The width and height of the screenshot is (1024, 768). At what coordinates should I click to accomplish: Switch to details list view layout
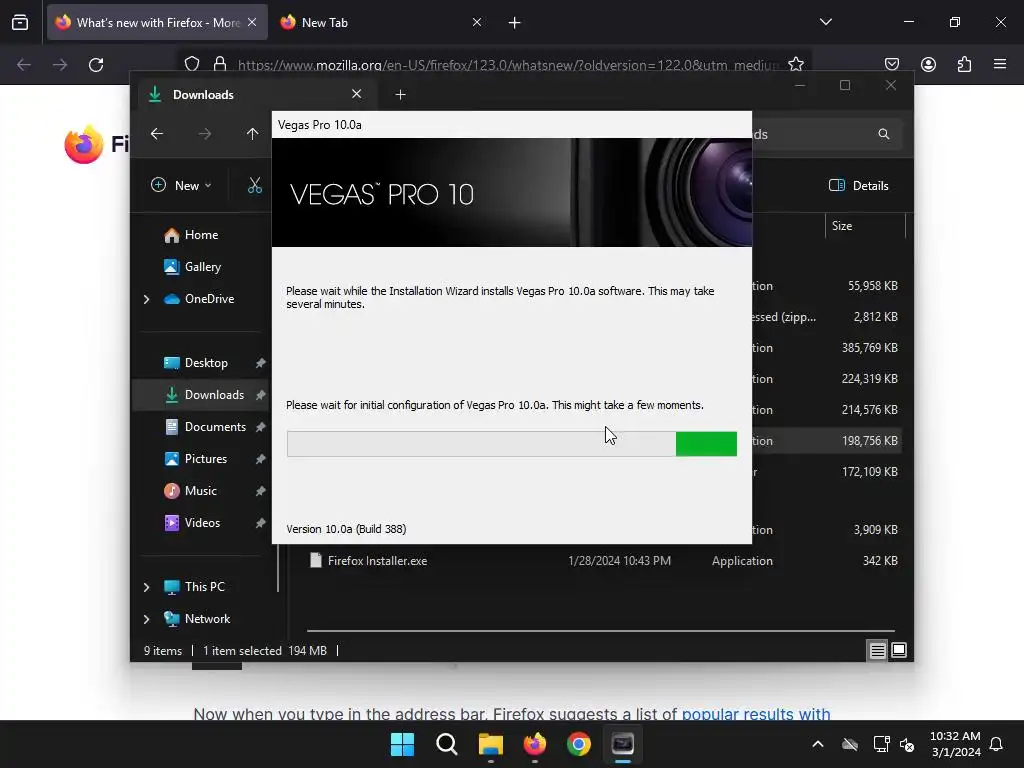tap(877, 650)
